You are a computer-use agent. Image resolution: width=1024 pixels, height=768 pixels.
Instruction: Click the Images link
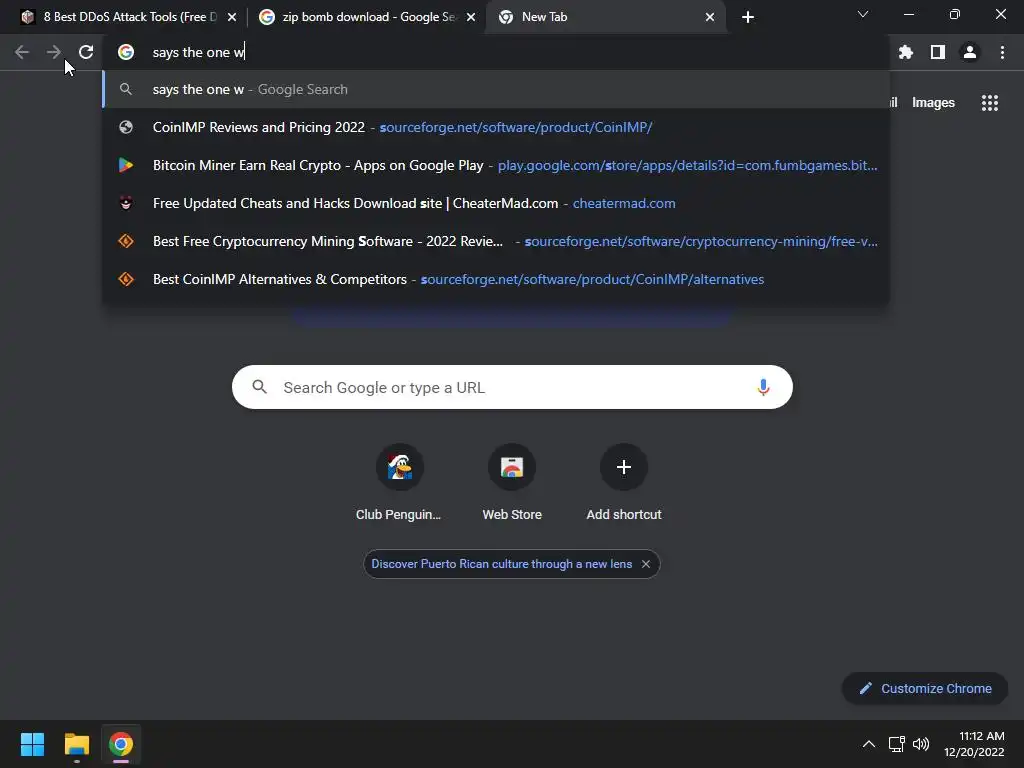coord(933,103)
